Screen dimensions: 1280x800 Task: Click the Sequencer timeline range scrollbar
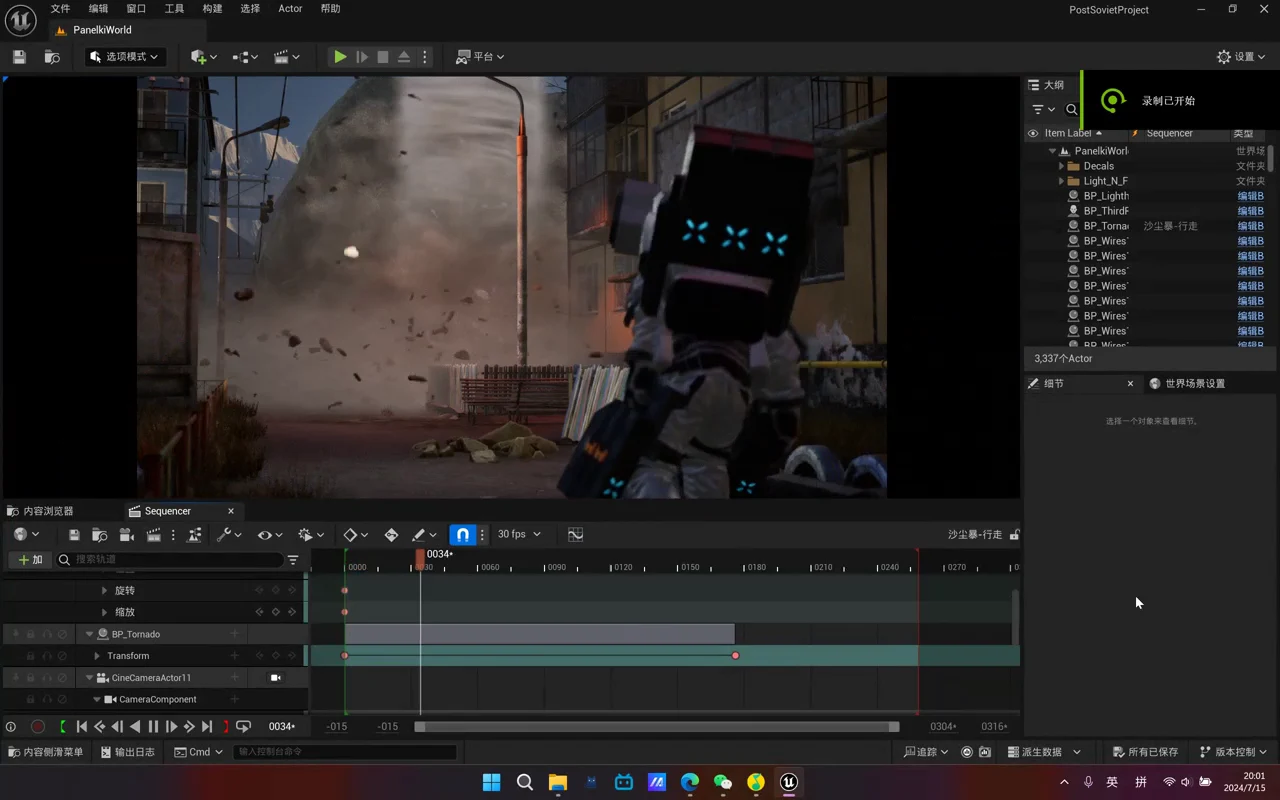(657, 727)
